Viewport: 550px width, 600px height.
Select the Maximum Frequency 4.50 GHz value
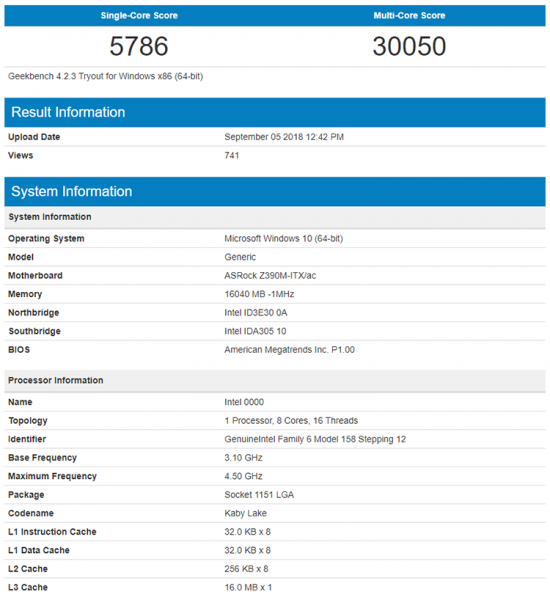[x=243, y=476]
